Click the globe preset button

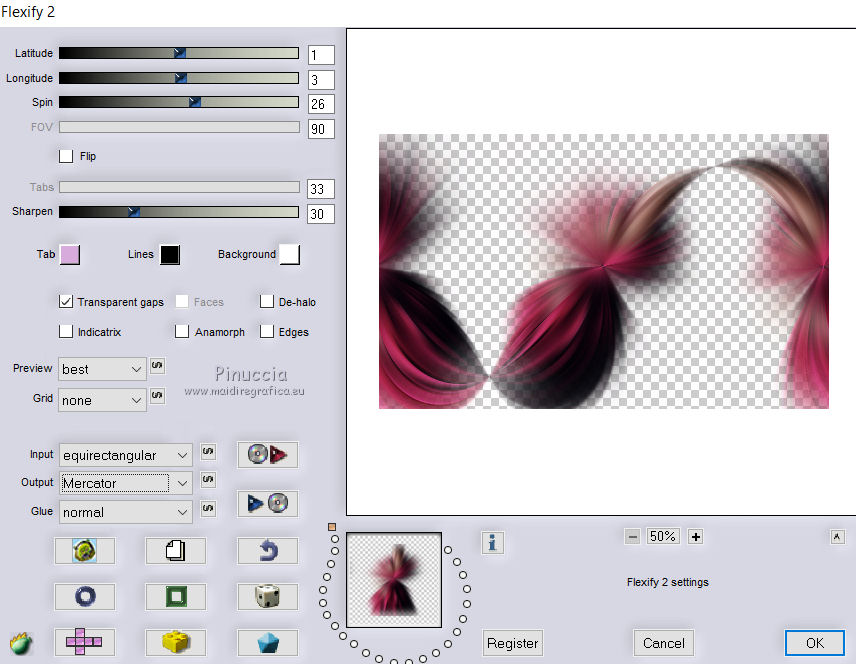(x=85, y=550)
